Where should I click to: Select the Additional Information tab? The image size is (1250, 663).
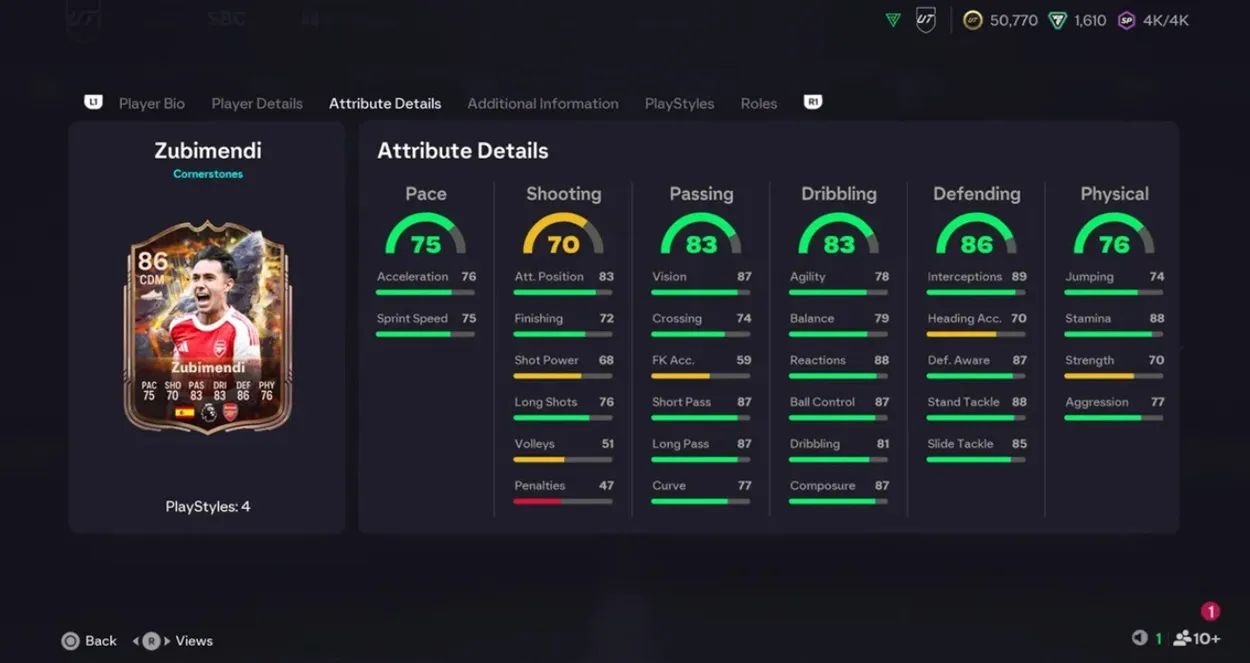click(x=542, y=103)
